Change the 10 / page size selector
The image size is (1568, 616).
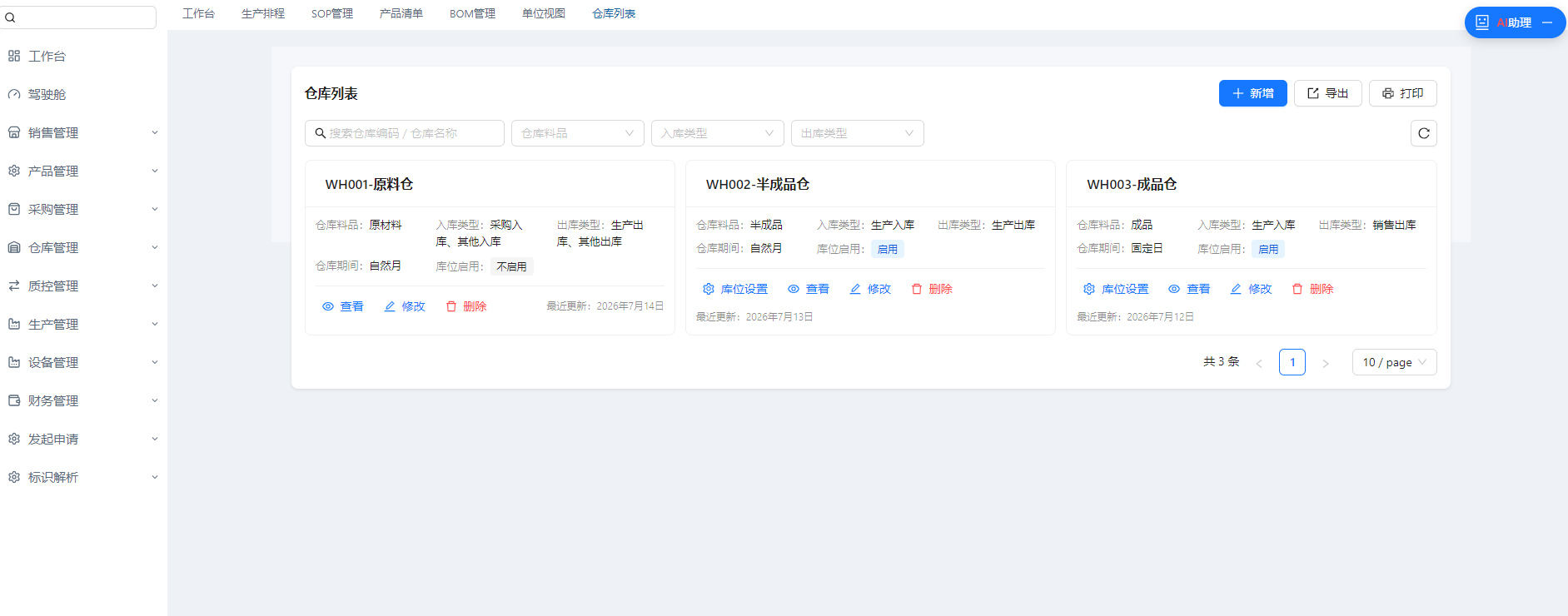(1395, 362)
